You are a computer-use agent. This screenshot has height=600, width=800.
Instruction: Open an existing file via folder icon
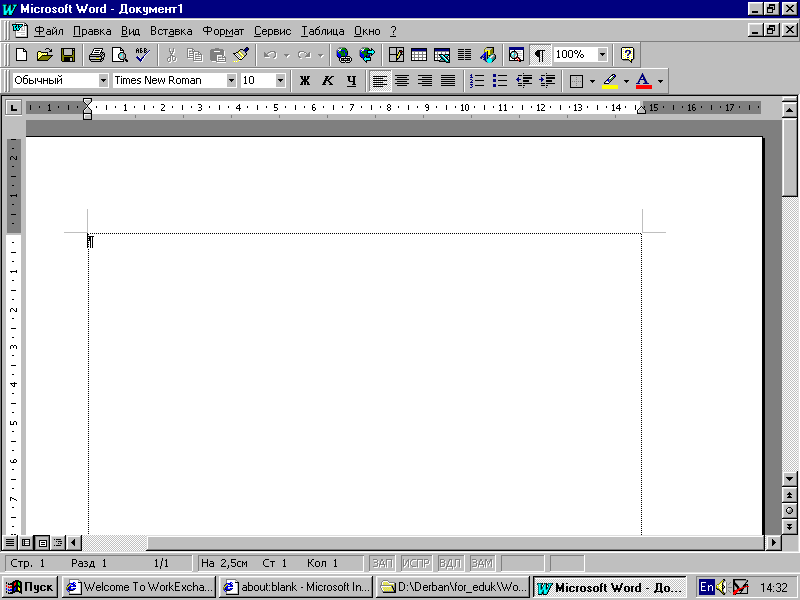point(44,55)
